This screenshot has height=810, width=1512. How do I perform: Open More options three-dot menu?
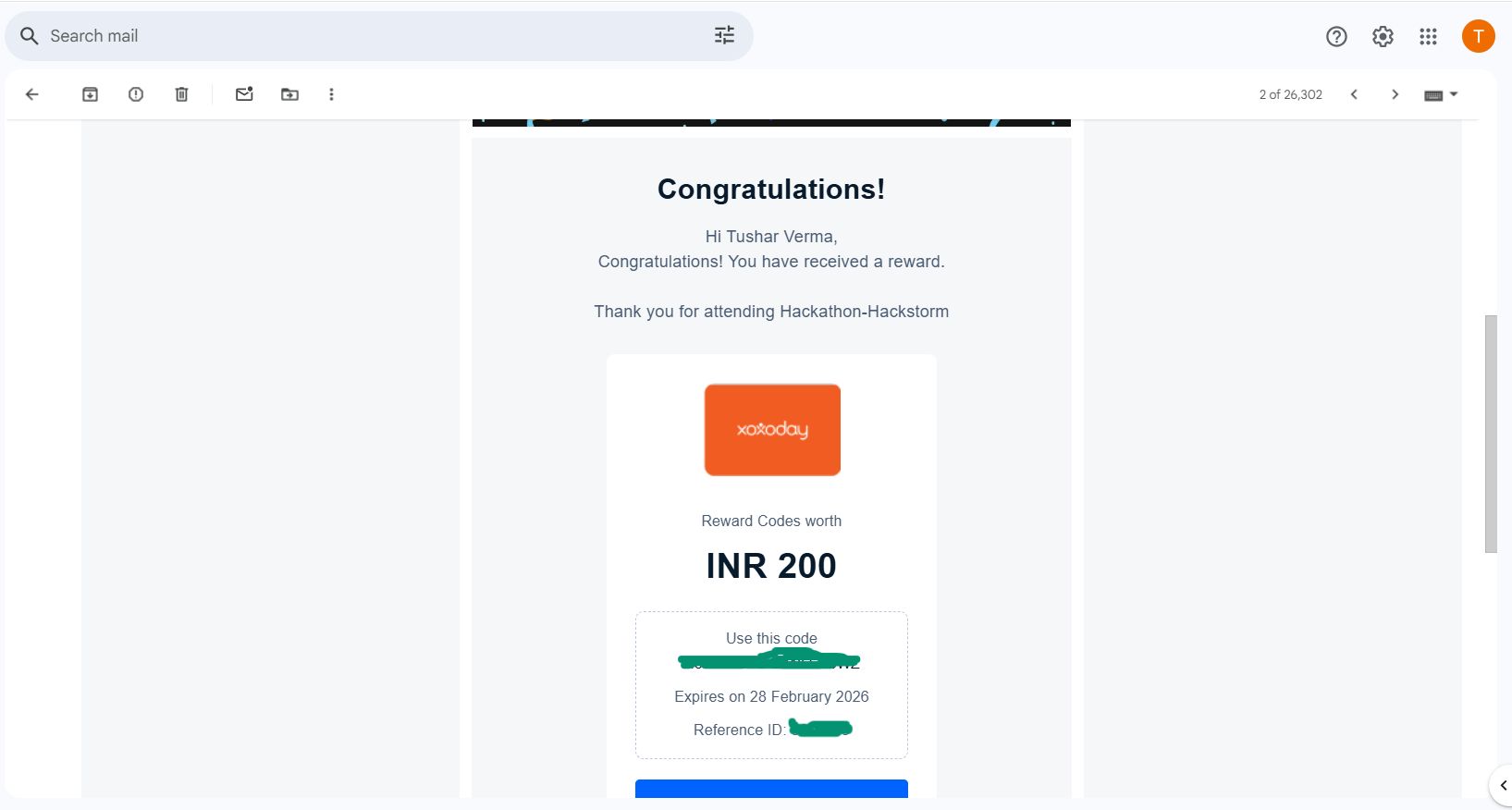331,94
